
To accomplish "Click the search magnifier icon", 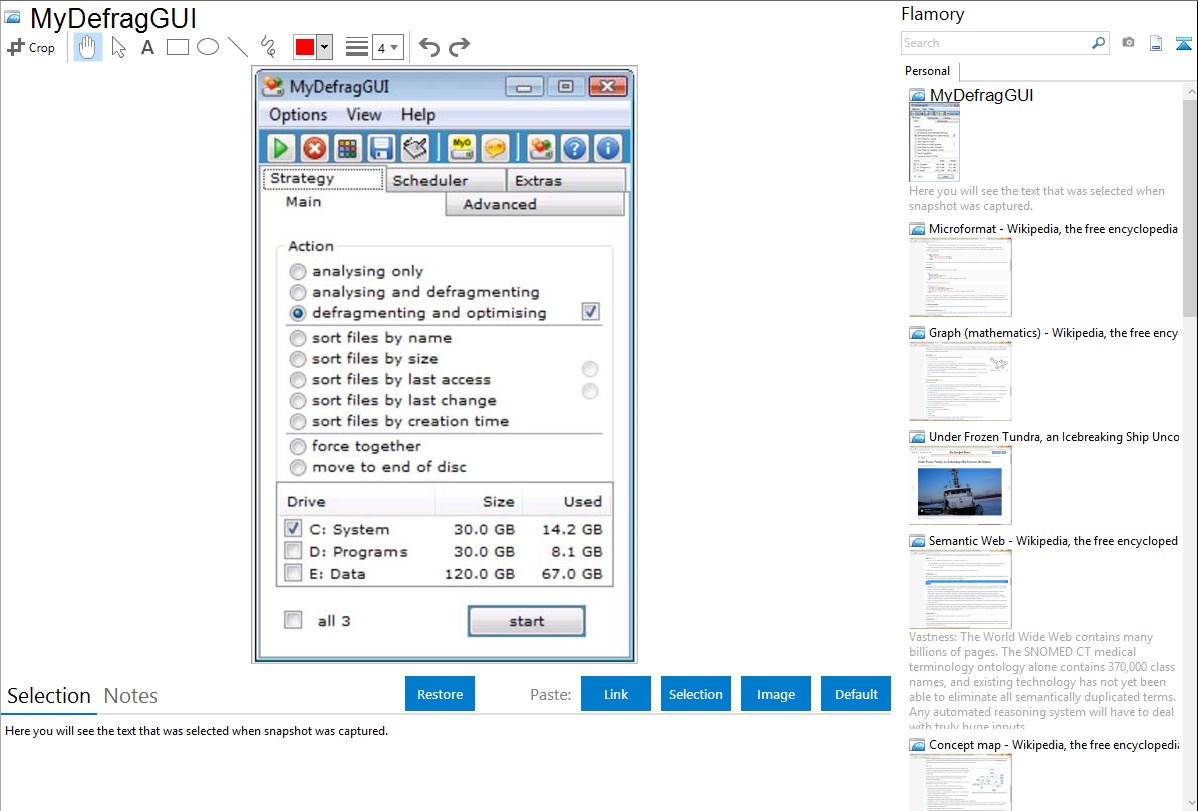I will [1098, 43].
